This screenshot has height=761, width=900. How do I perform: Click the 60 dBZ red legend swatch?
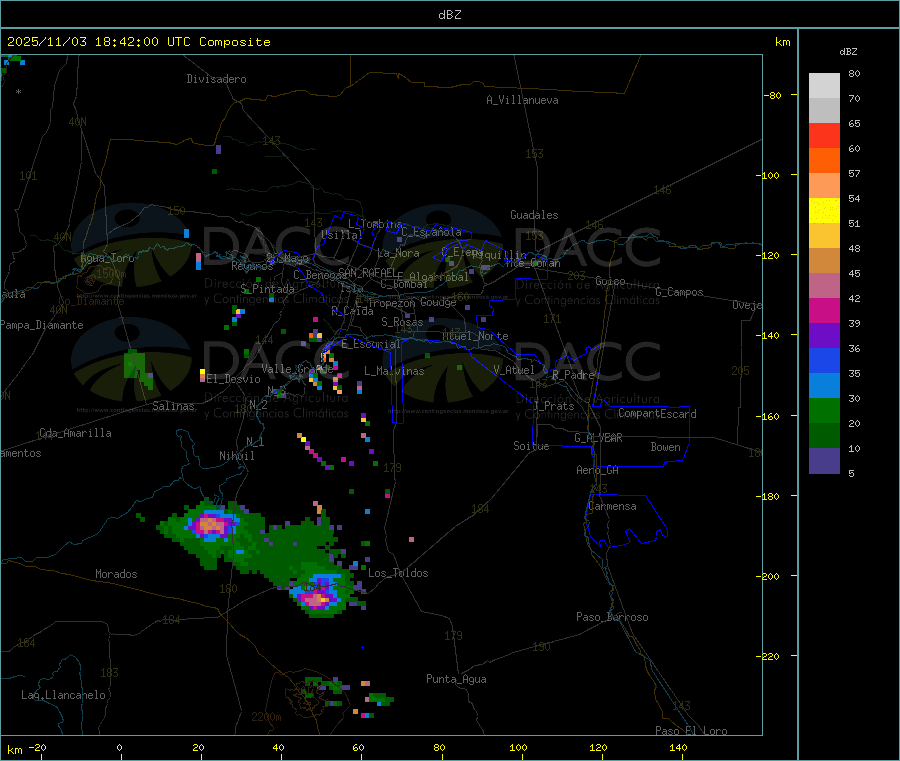pyautogui.click(x=824, y=135)
